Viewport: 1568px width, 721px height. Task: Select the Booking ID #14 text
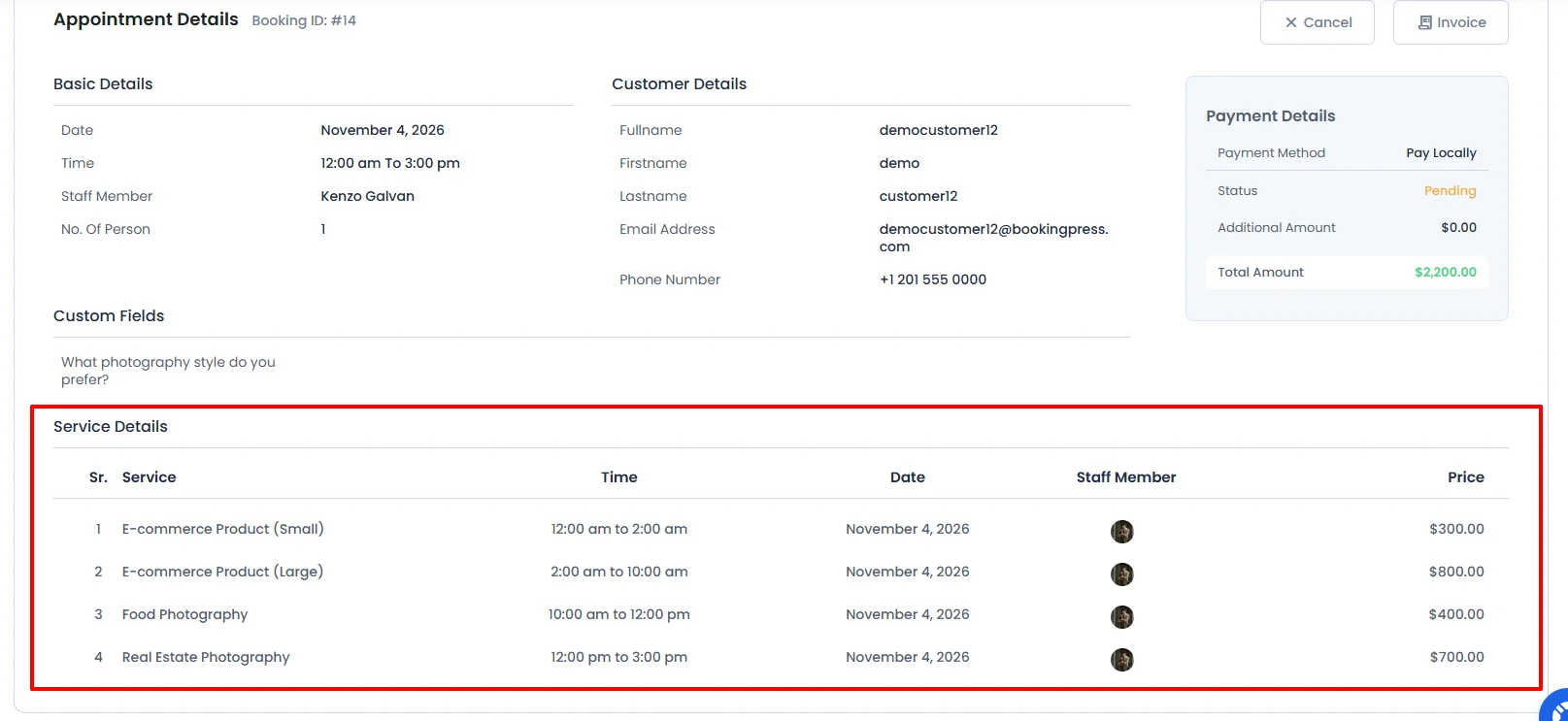304,20
